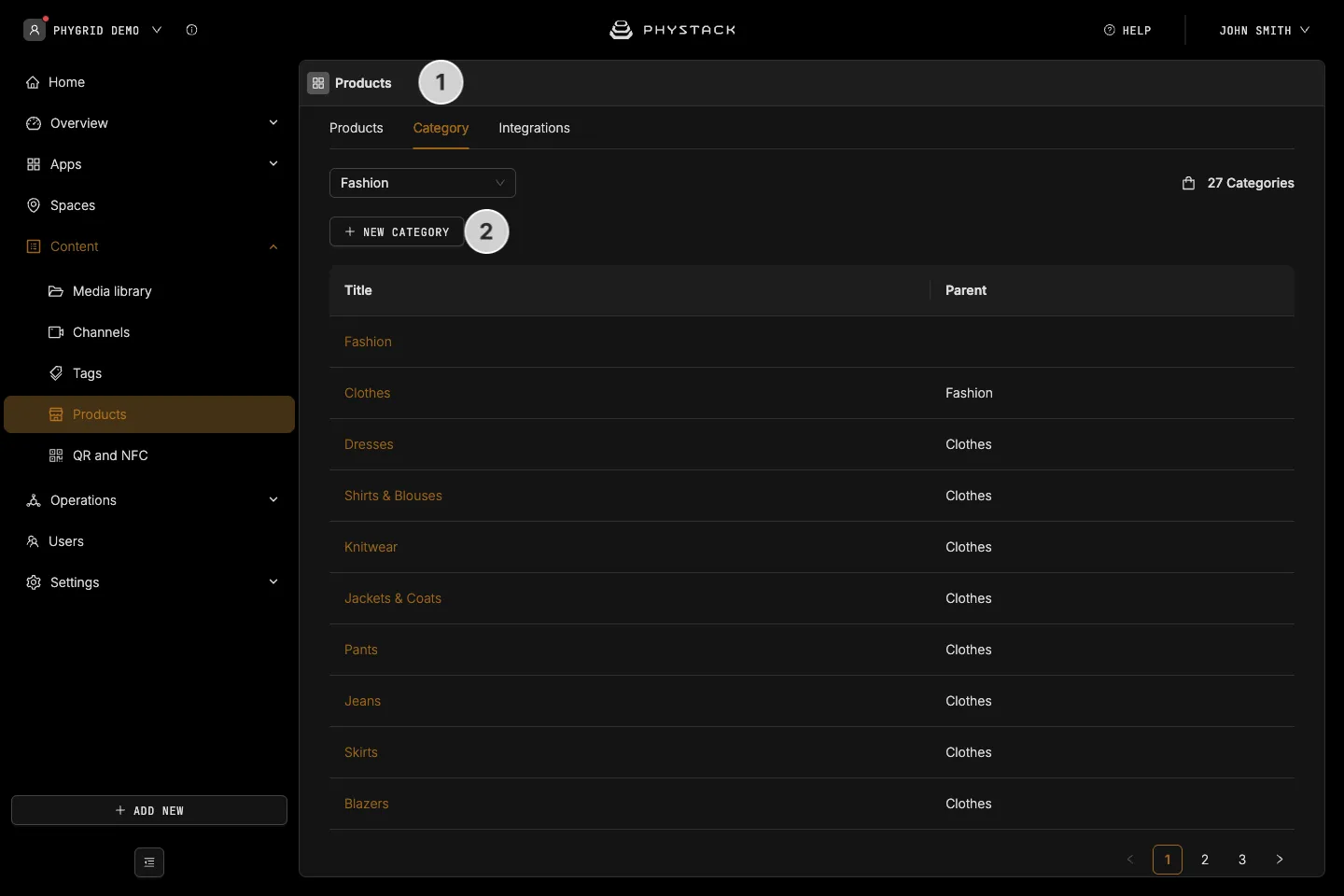The width and height of the screenshot is (1344, 896).
Task: Click the Media library folder icon
Action: click(x=56, y=291)
